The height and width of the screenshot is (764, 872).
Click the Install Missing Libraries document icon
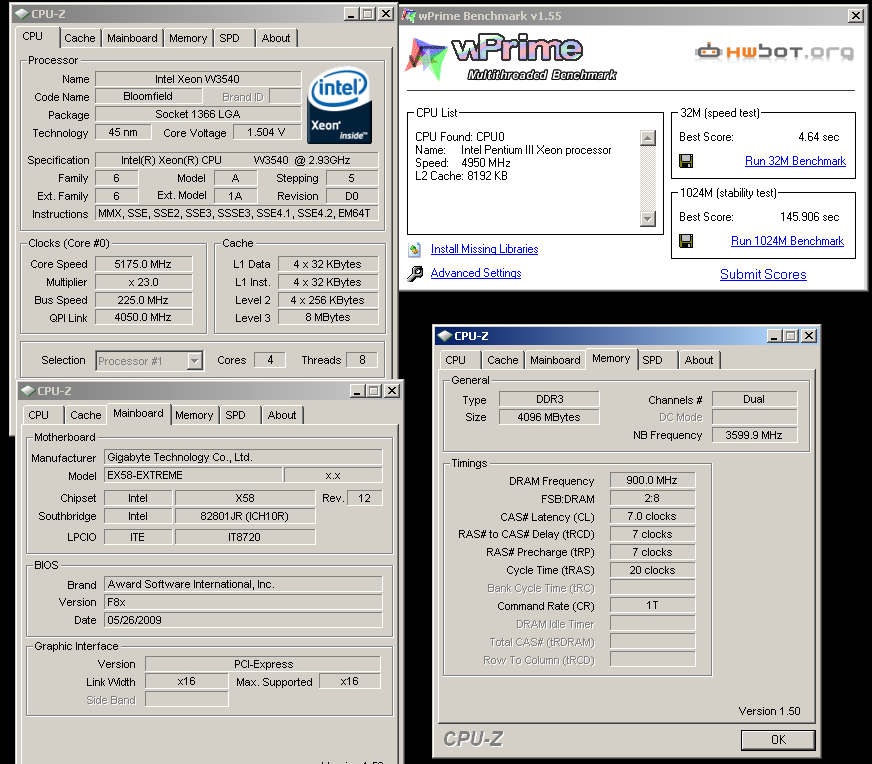(x=414, y=250)
